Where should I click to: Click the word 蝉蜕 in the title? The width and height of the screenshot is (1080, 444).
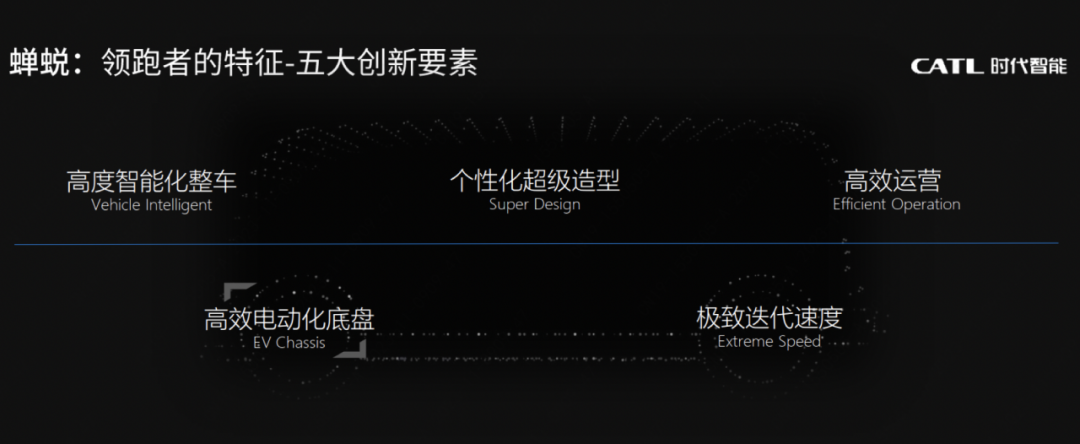tap(38, 63)
